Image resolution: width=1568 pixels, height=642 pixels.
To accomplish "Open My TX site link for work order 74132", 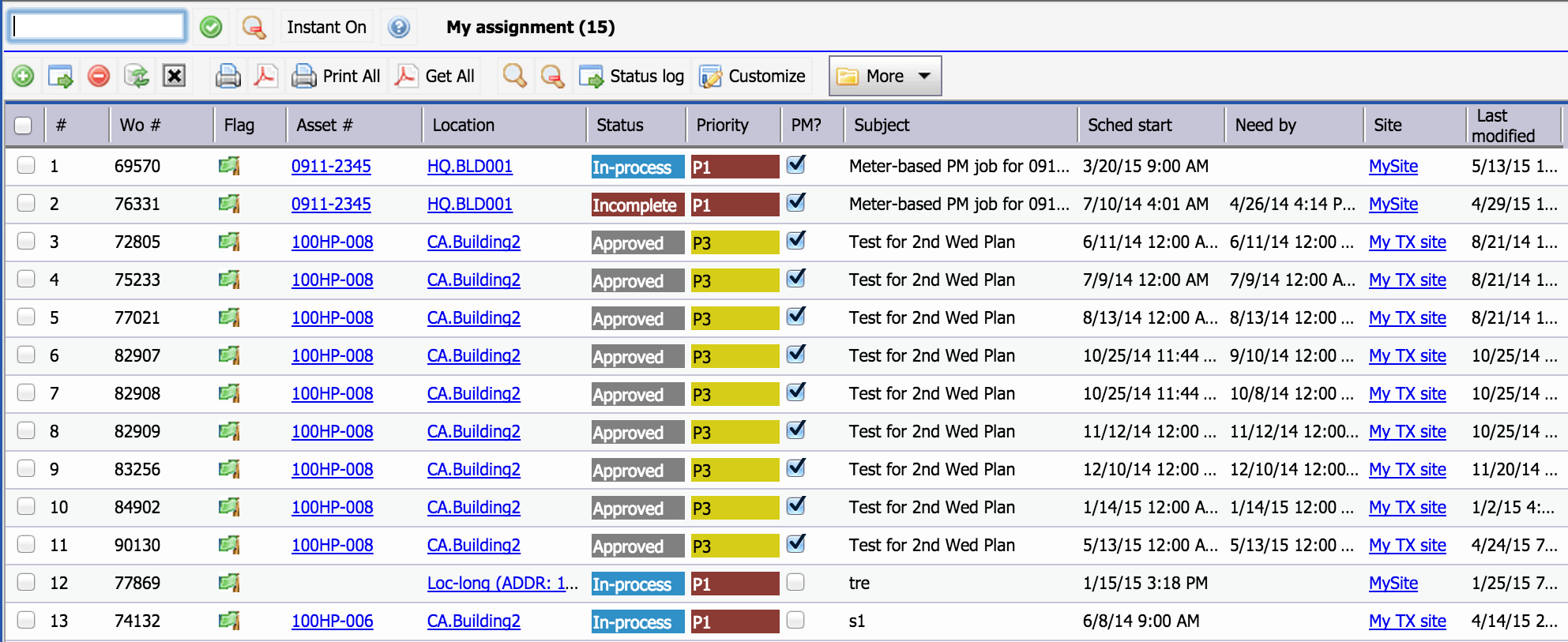I will click(x=1407, y=621).
